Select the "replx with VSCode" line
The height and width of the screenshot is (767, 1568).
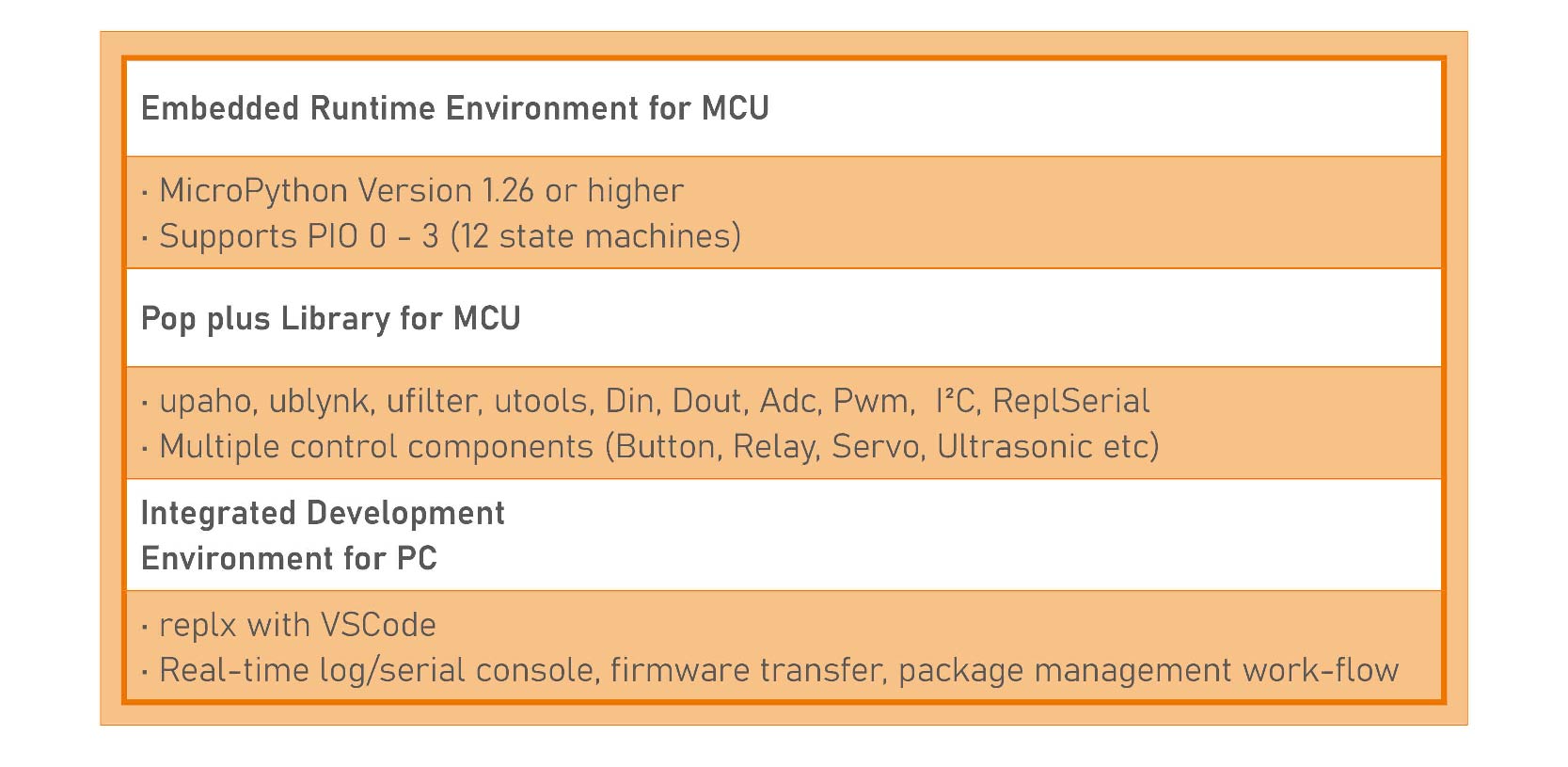click(x=297, y=626)
